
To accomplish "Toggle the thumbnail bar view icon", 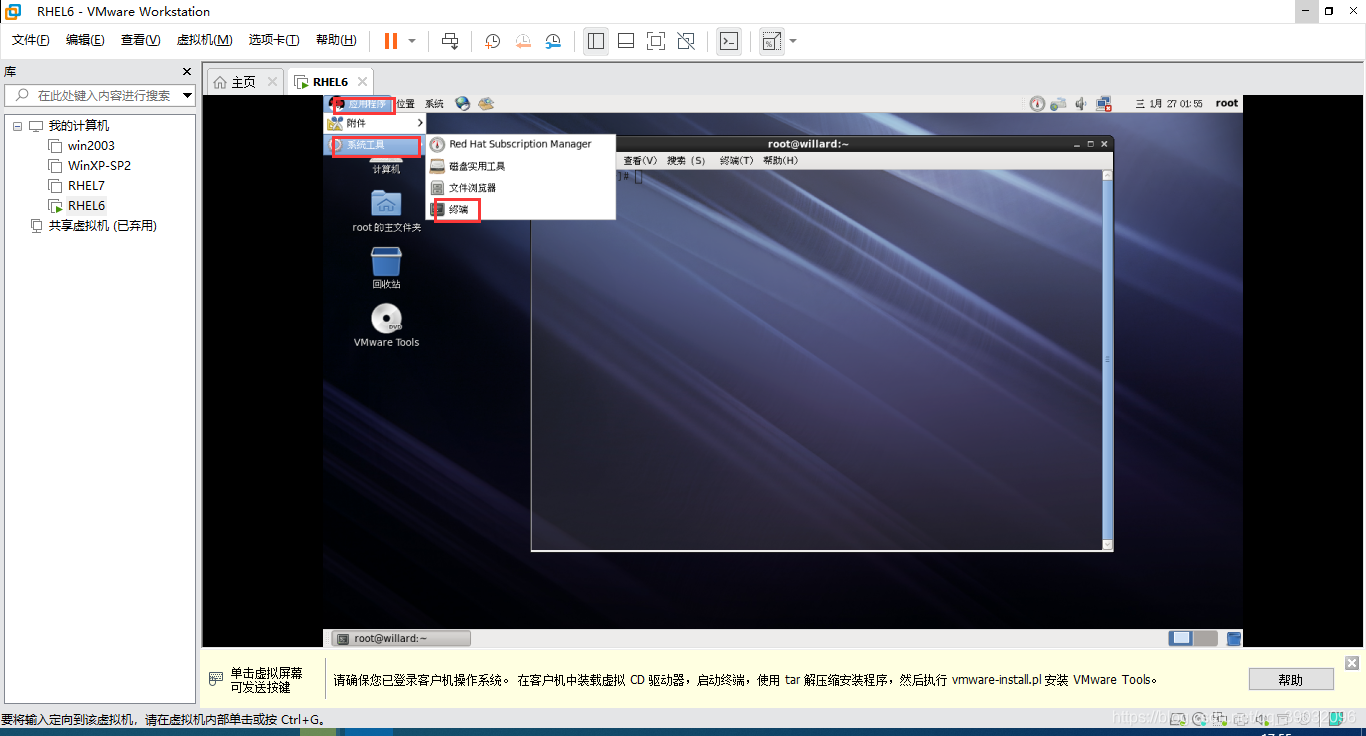I will coord(626,41).
